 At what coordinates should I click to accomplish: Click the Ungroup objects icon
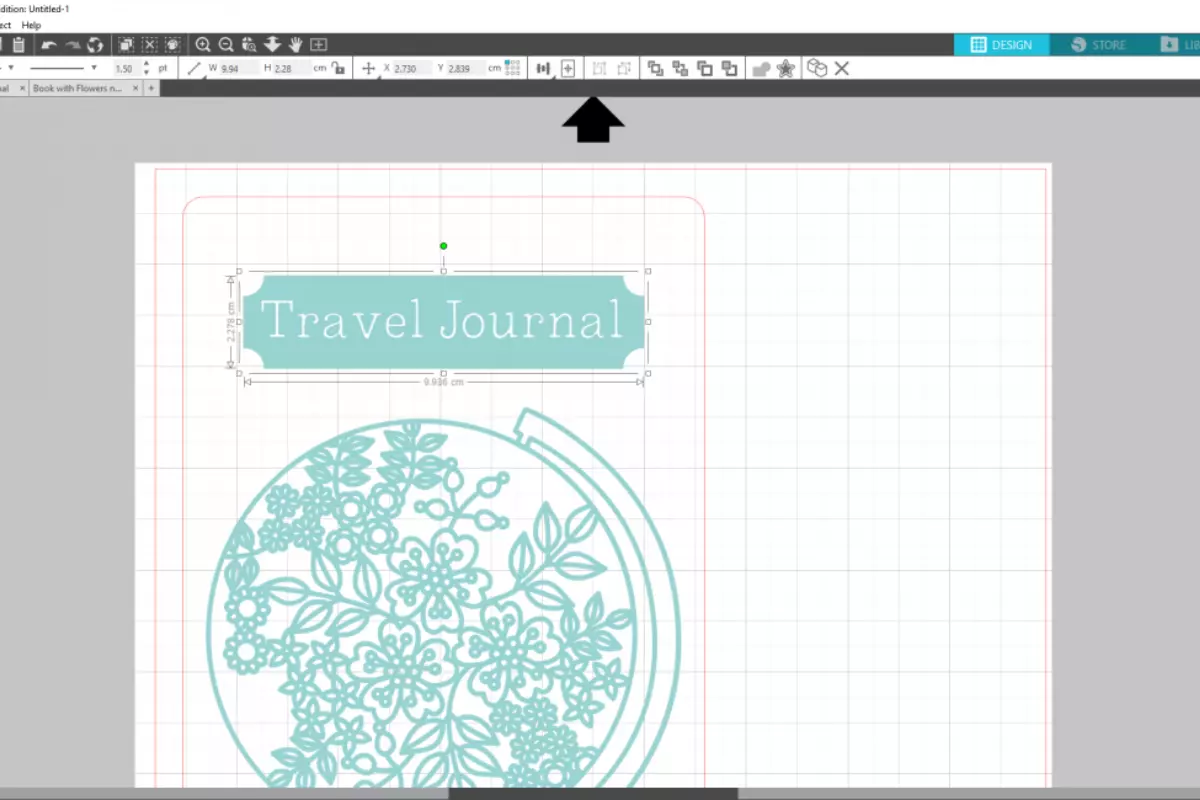[624, 68]
